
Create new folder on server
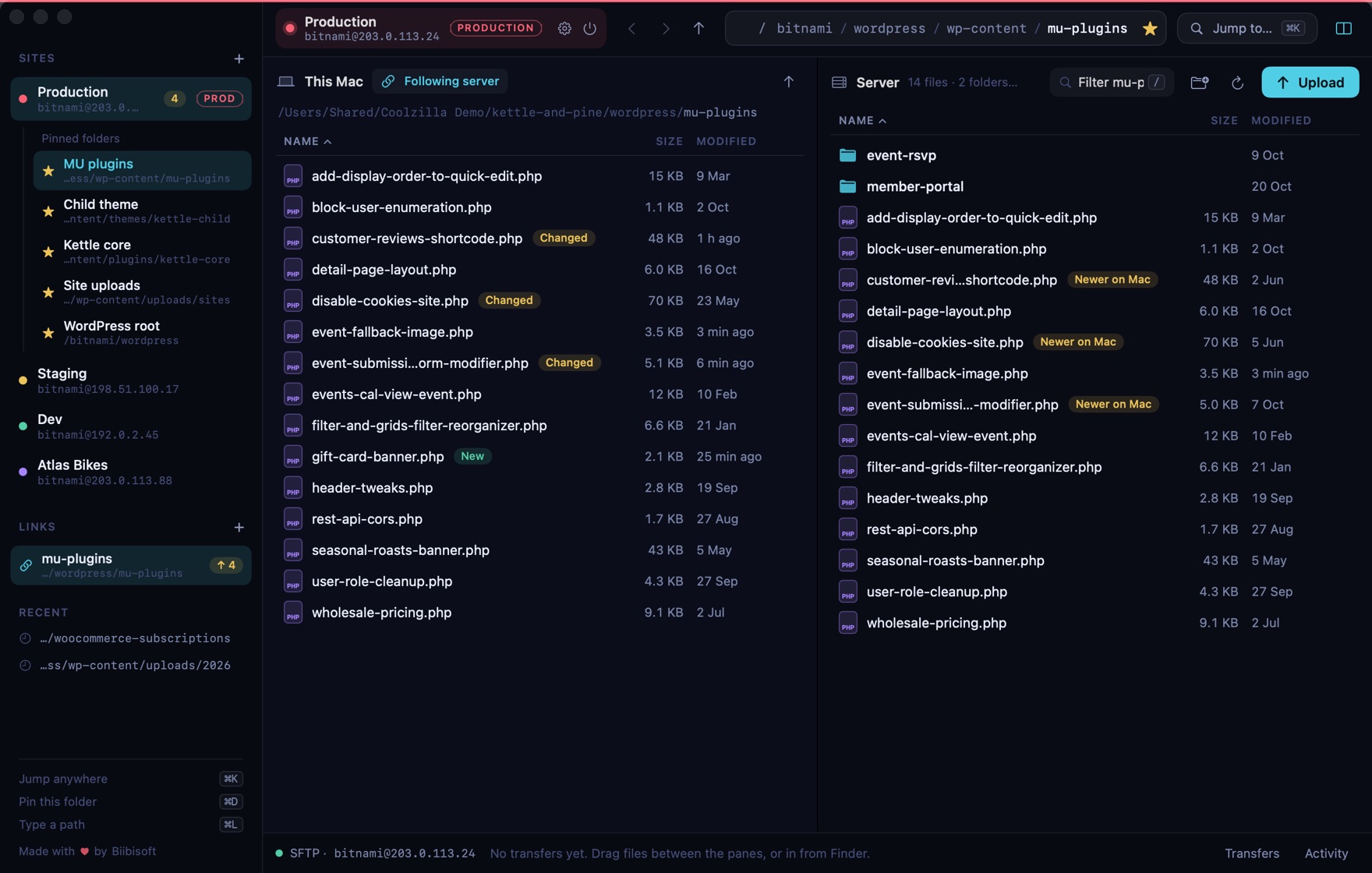(x=1200, y=82)
